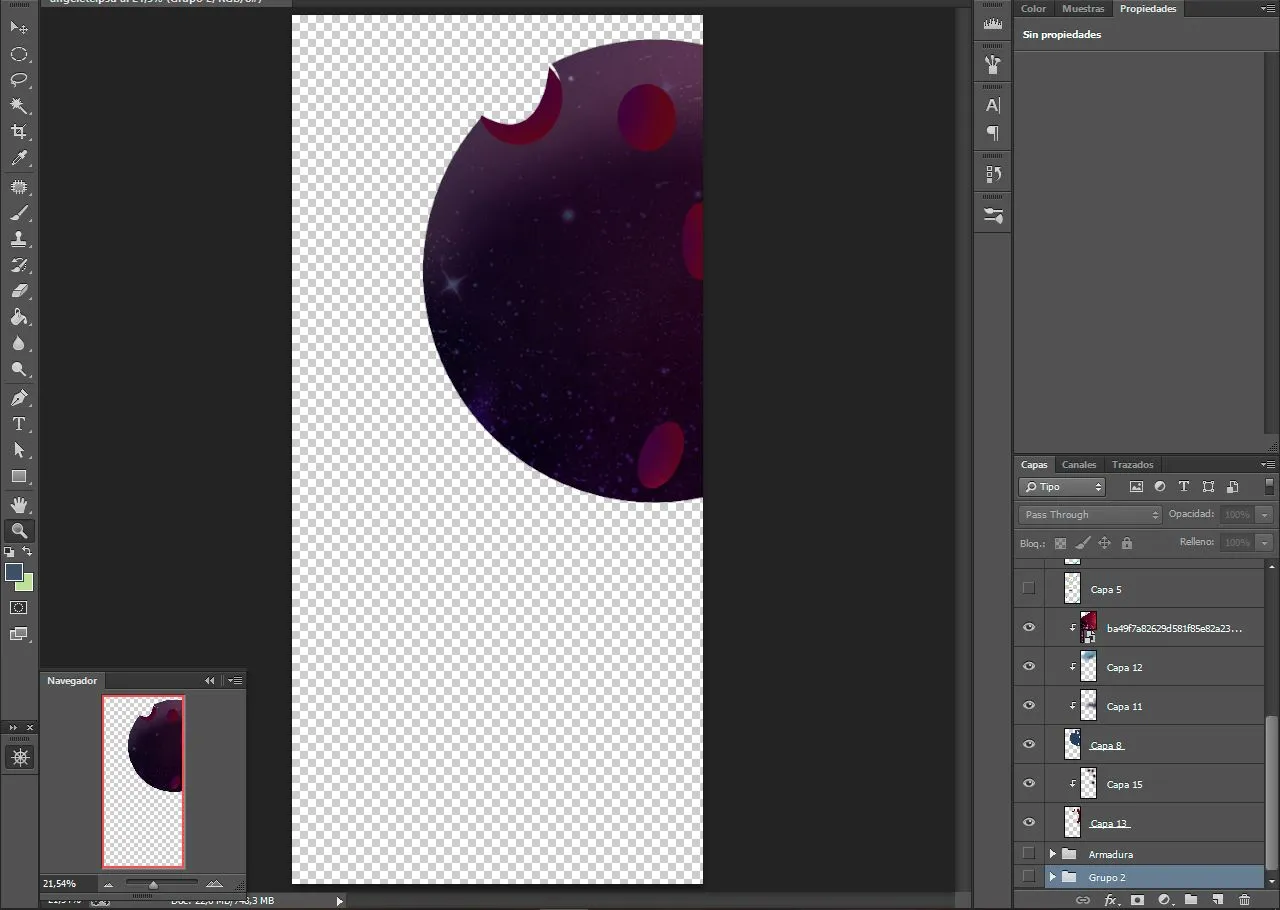Select the Rectangle shape tool
Viewport: 1280px width, 910px height.
click(19, 476)
